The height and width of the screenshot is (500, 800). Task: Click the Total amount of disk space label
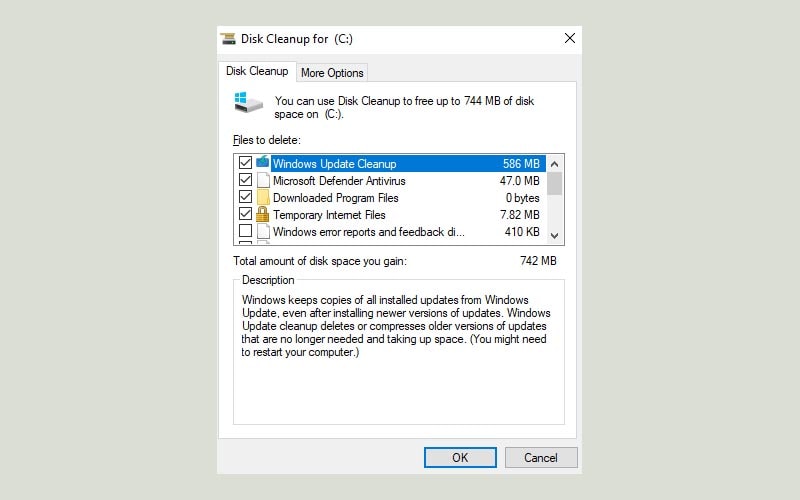tap(320, 261)
